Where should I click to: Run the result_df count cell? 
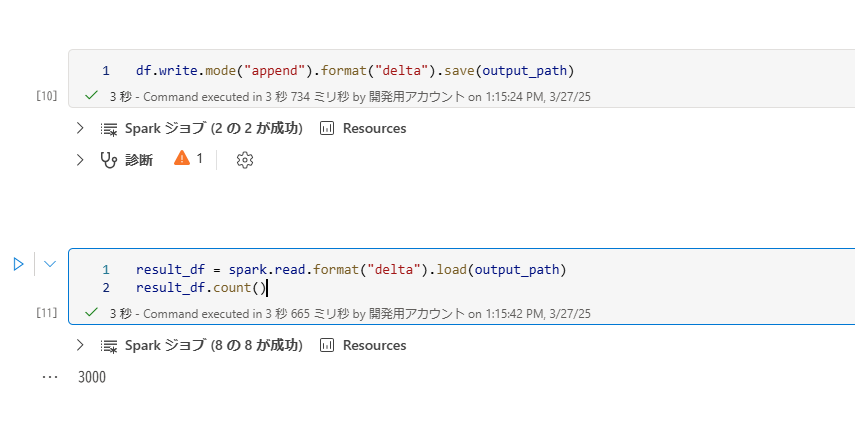(18, 264)
